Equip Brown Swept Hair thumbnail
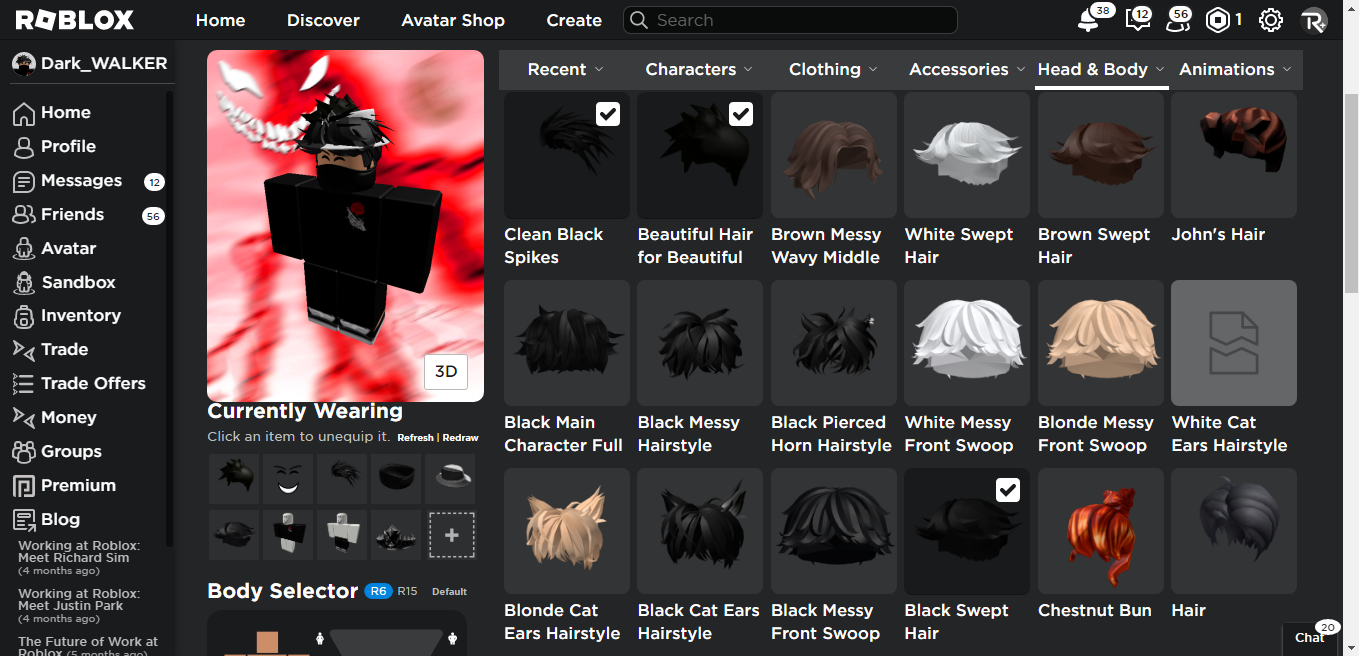 tap(1100, 155)
